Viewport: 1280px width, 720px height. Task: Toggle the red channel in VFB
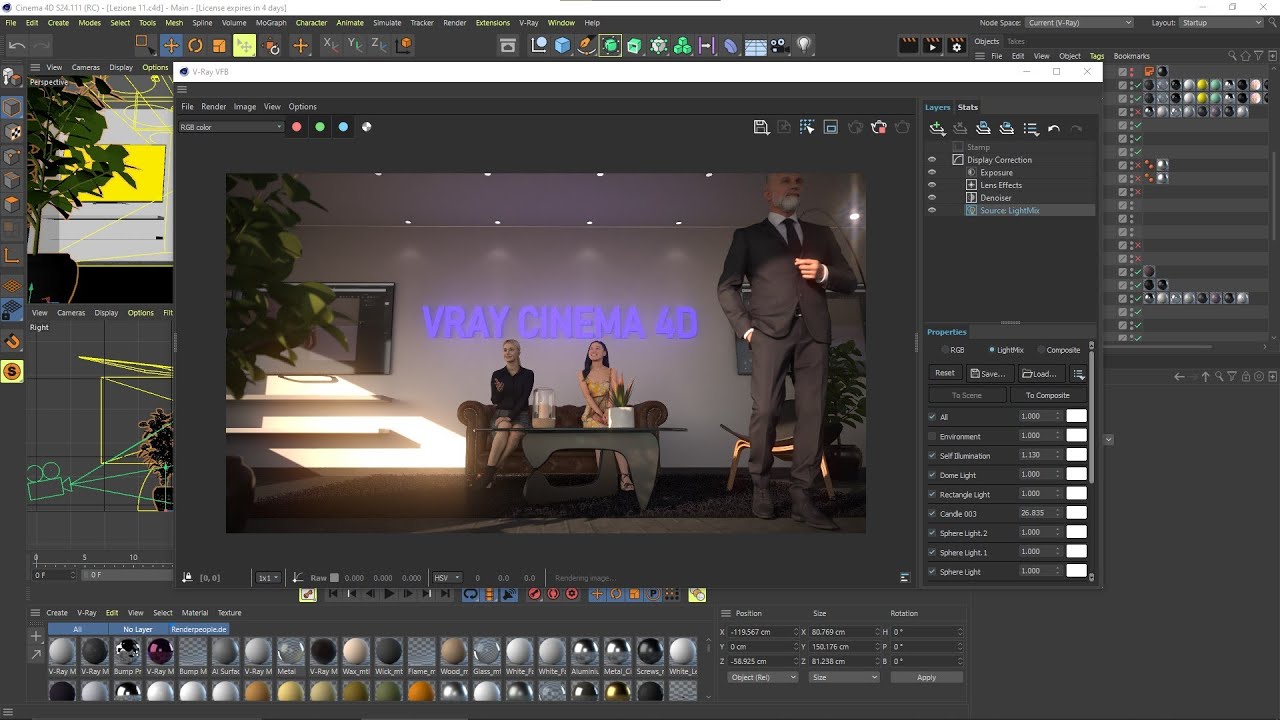point(296,127)
